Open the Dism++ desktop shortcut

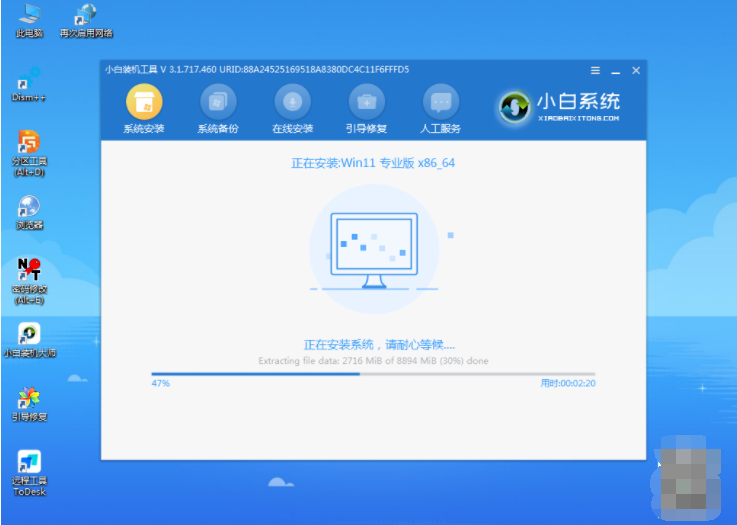point(29,85)
